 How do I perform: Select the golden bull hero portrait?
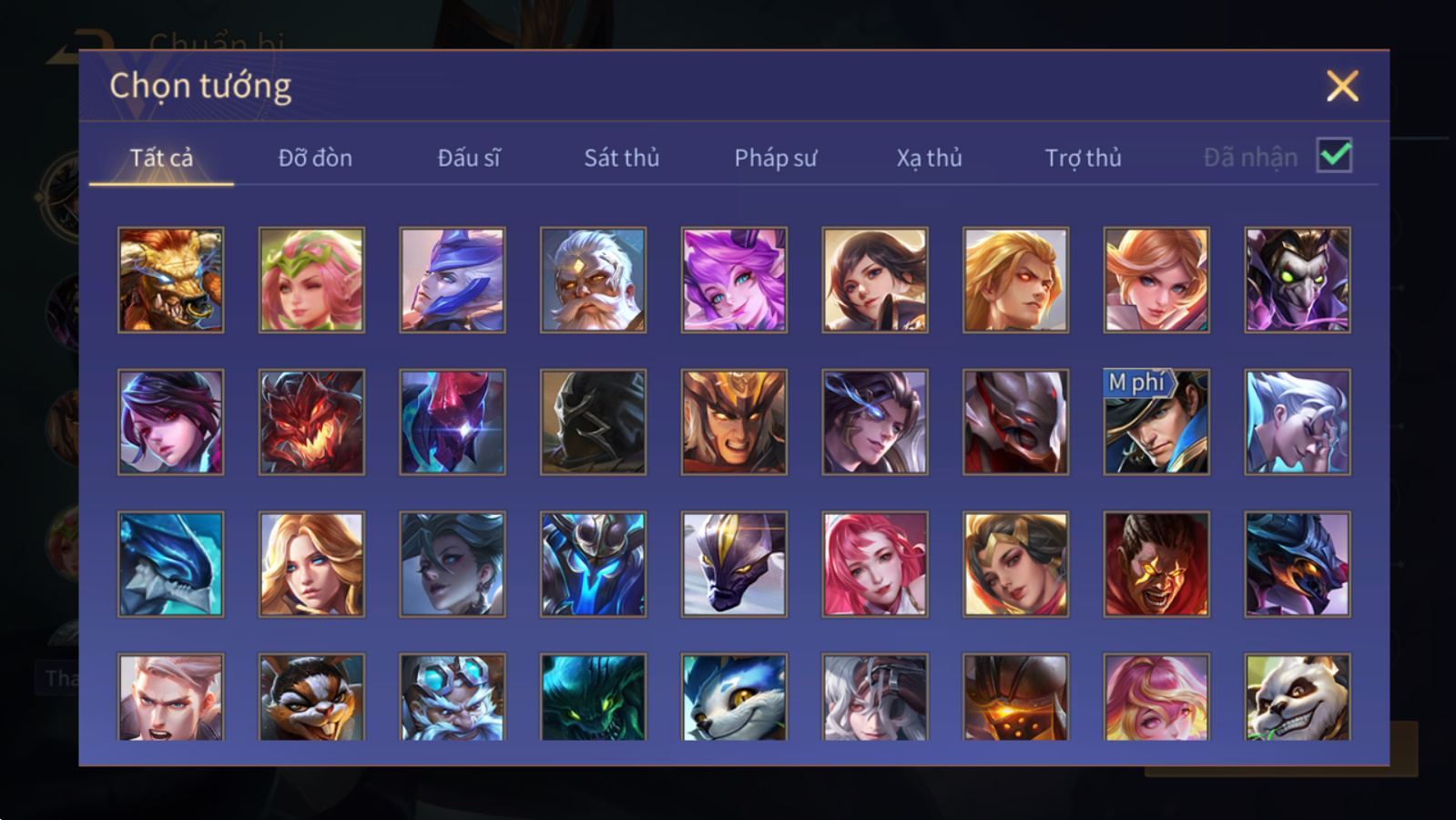point(170,280)
